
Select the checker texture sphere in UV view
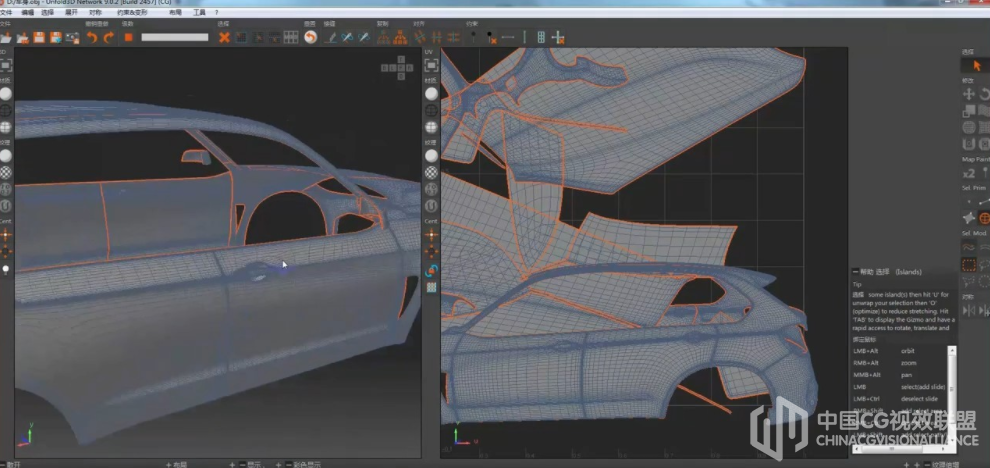tap(431, 172)
